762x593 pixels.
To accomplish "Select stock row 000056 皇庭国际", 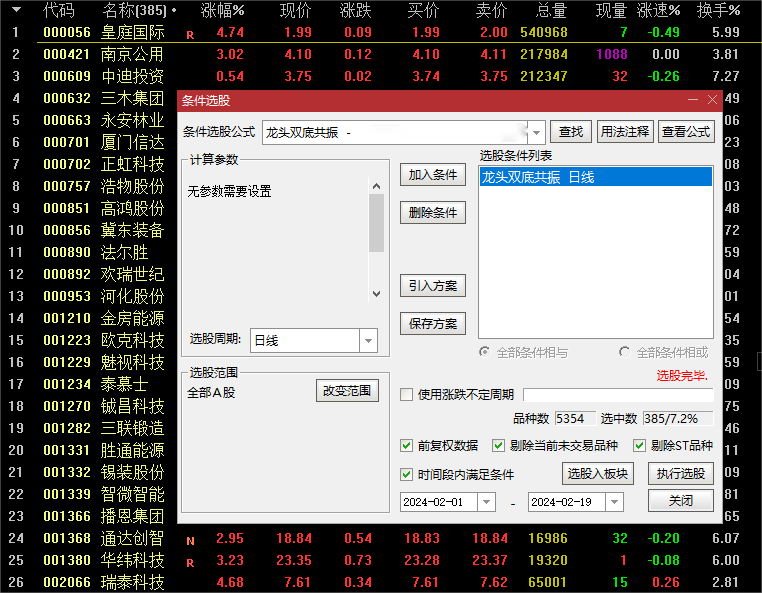I will click(x=381, y=32).
